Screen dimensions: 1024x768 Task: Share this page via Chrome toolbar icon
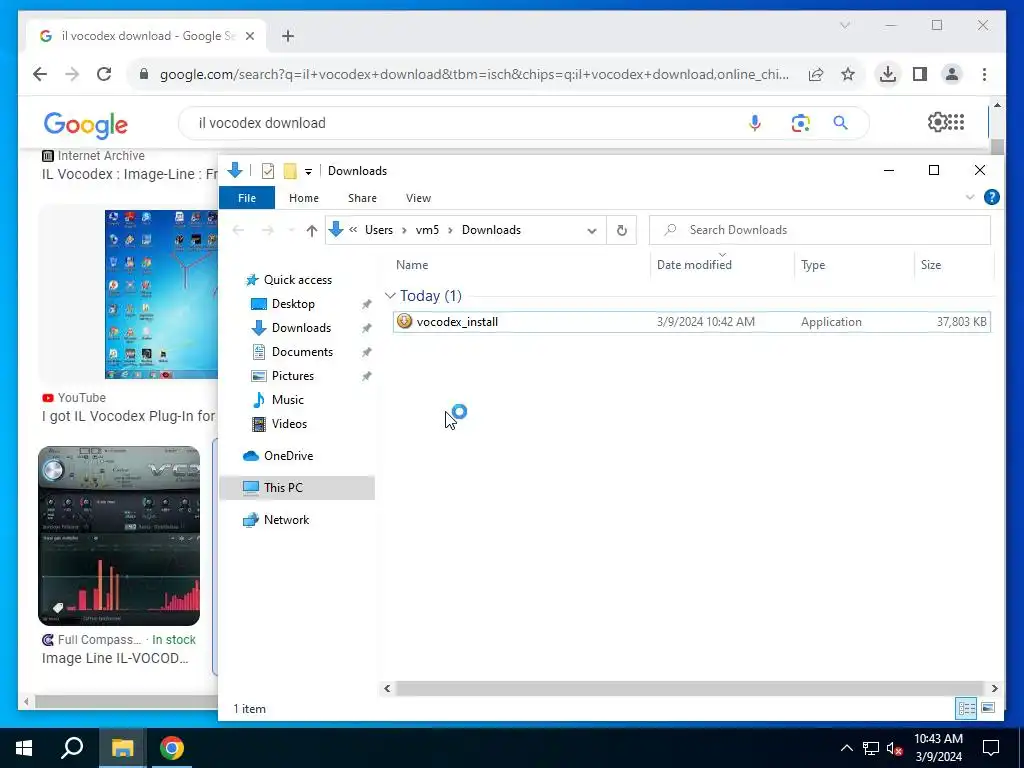coord(816,74)
